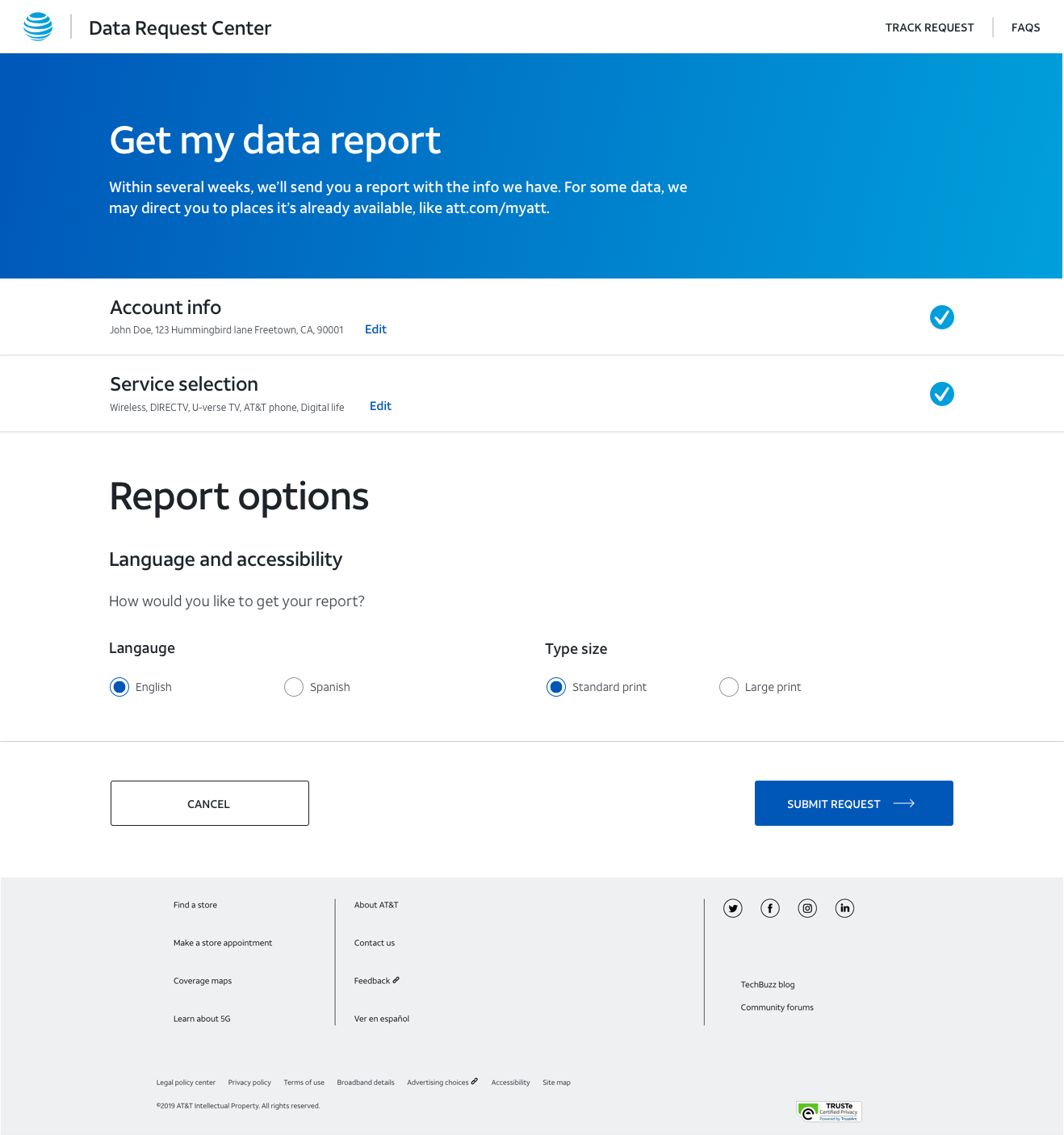Open FAQS in the header
This screenshot has width=1064, height=1135.
(1025, 27)
